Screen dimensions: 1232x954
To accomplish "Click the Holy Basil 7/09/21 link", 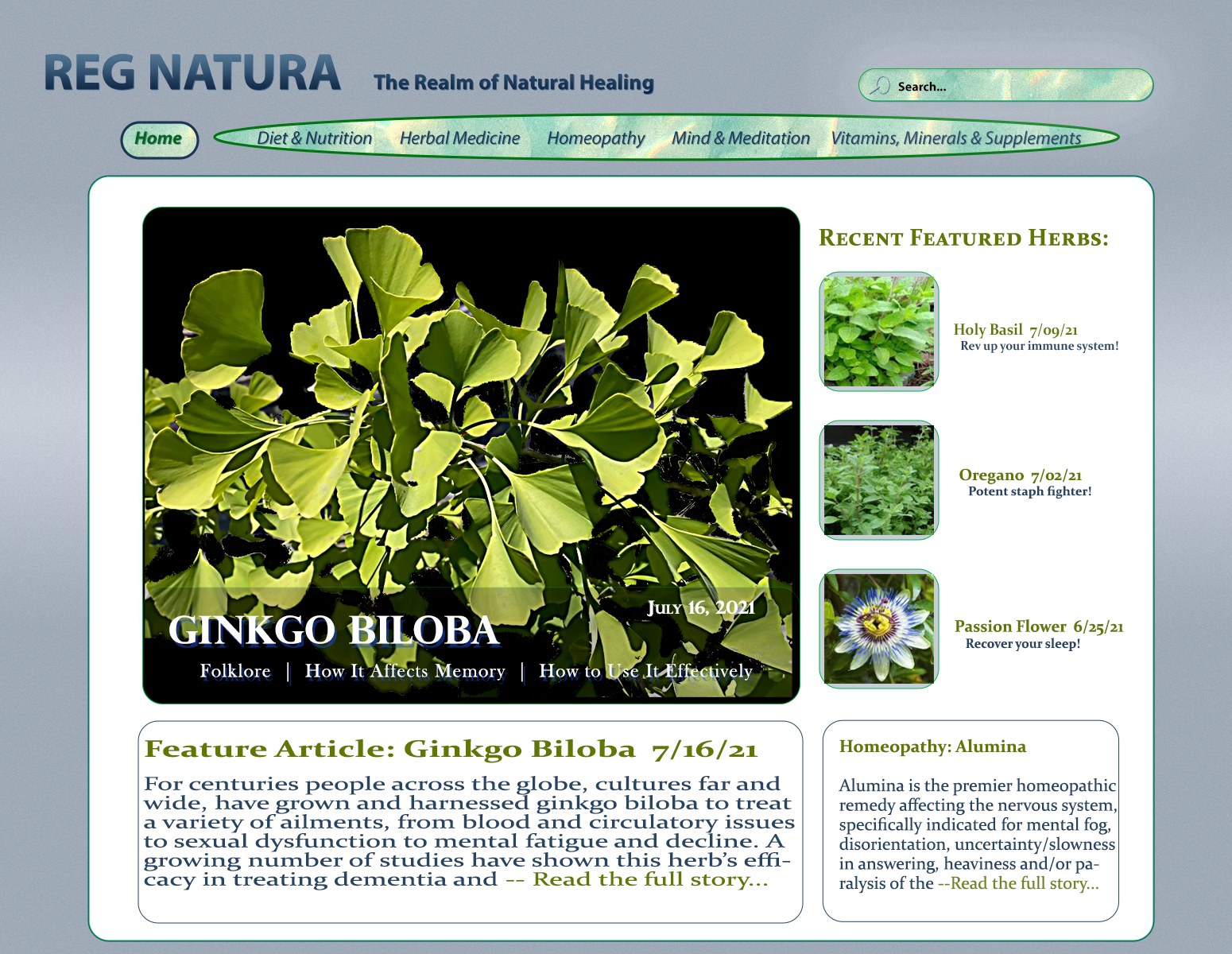I will [1015, 330].
